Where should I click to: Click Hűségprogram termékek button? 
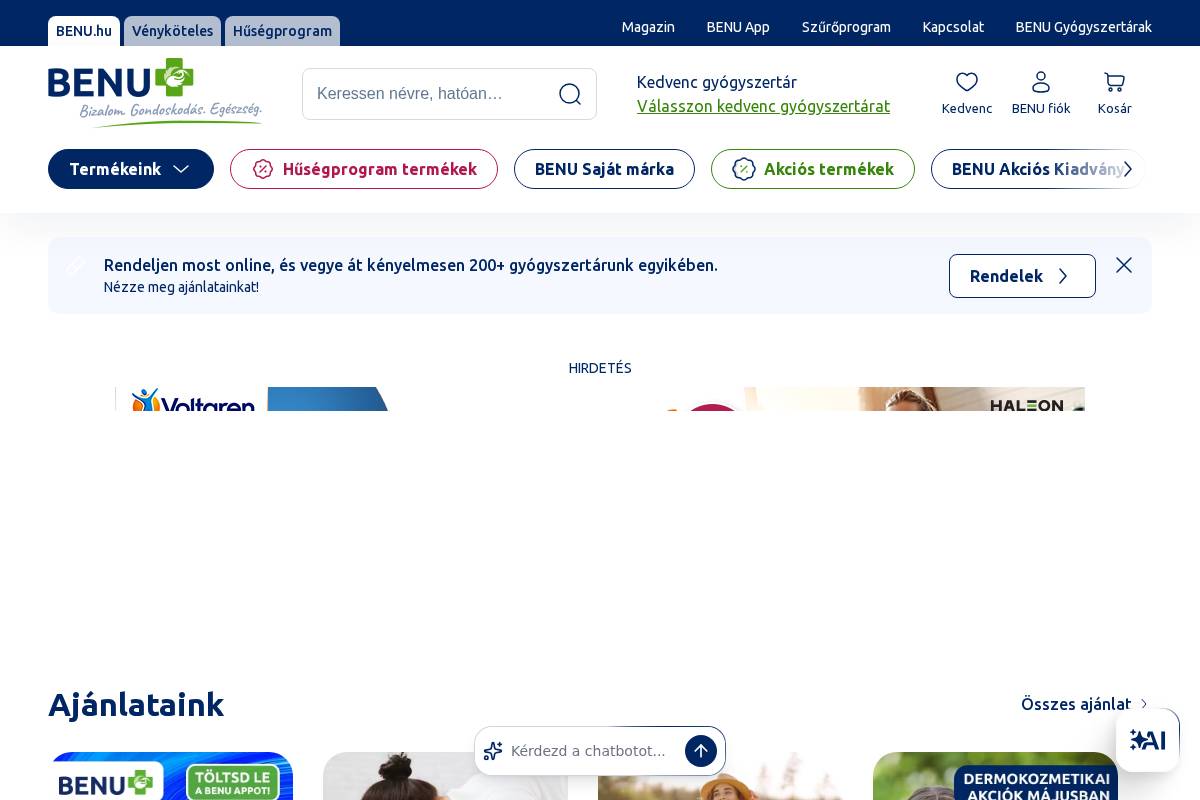(364, 169)
